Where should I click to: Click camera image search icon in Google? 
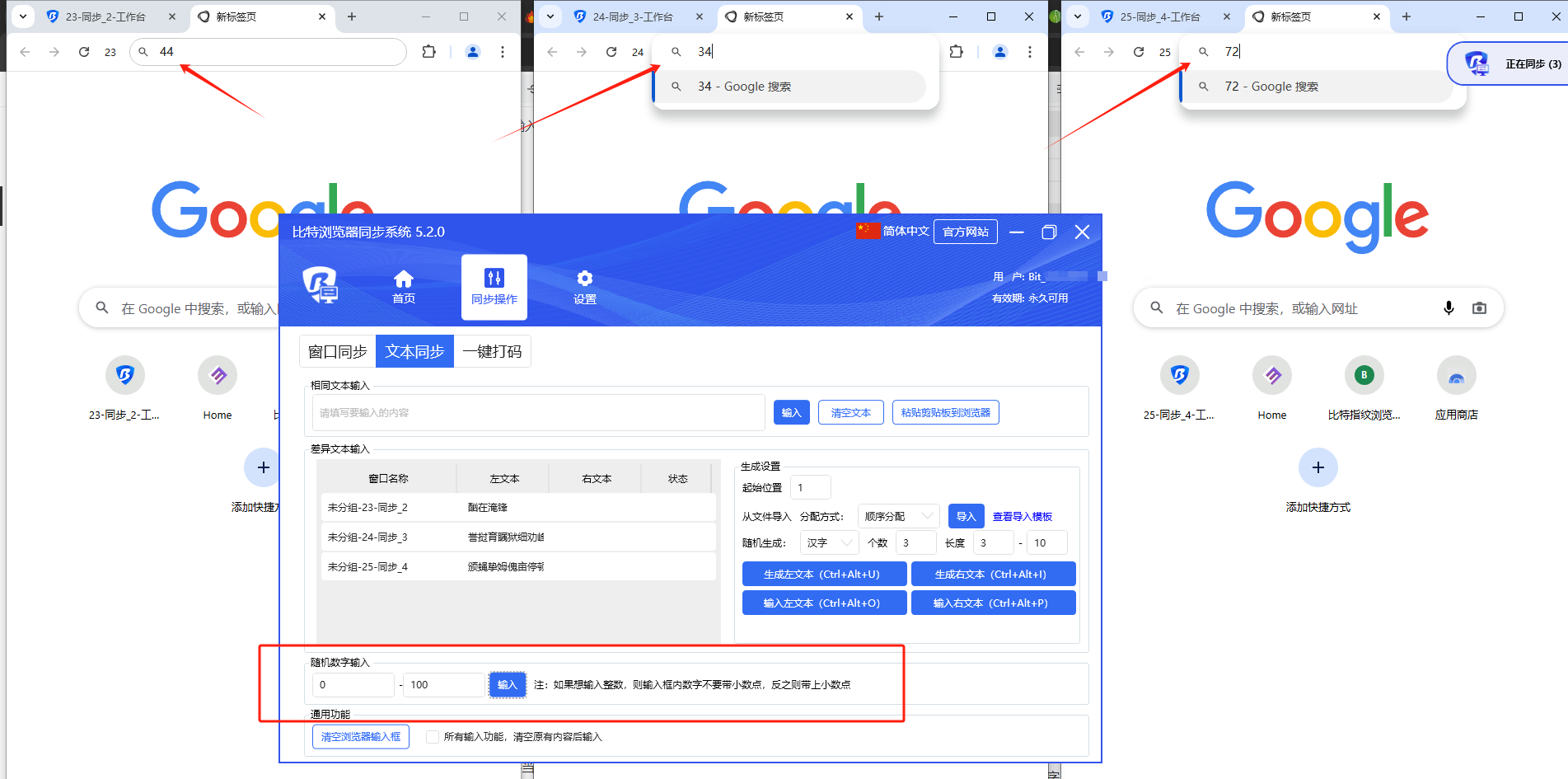(x=1479, y=308)
